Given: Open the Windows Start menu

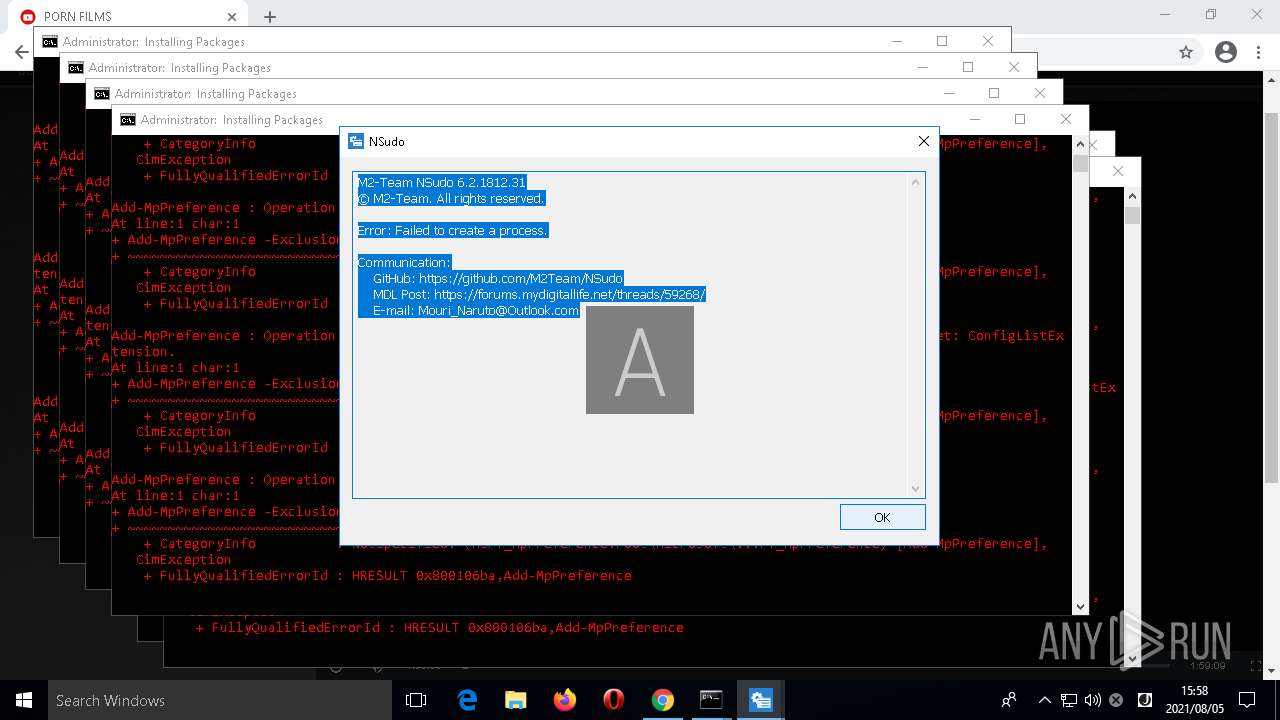Looking at the screenshot, I should [24, 700].
